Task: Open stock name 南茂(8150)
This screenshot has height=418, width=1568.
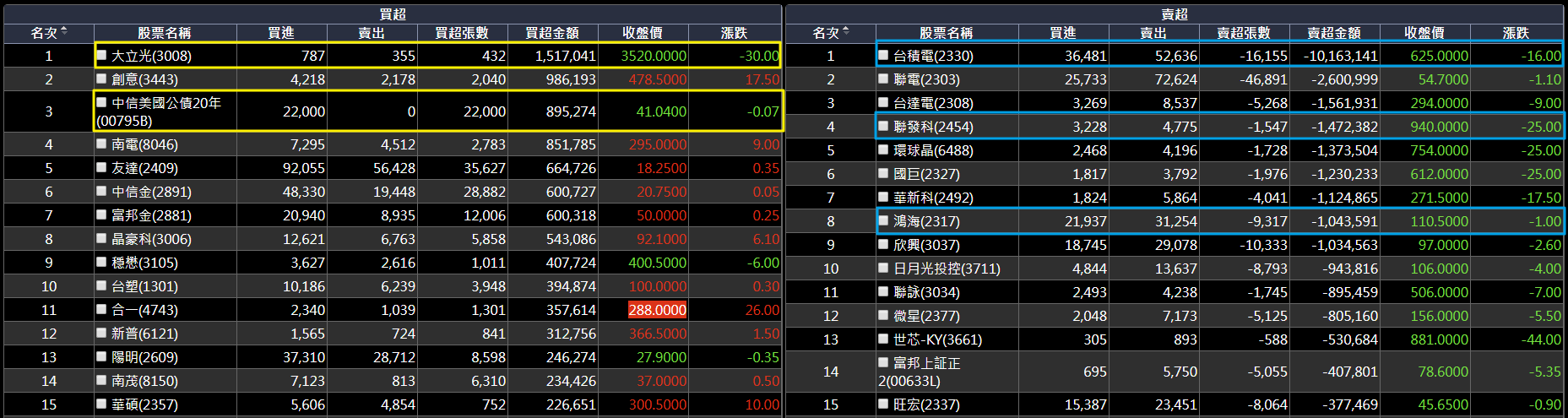Action: [x=145, y=381]
